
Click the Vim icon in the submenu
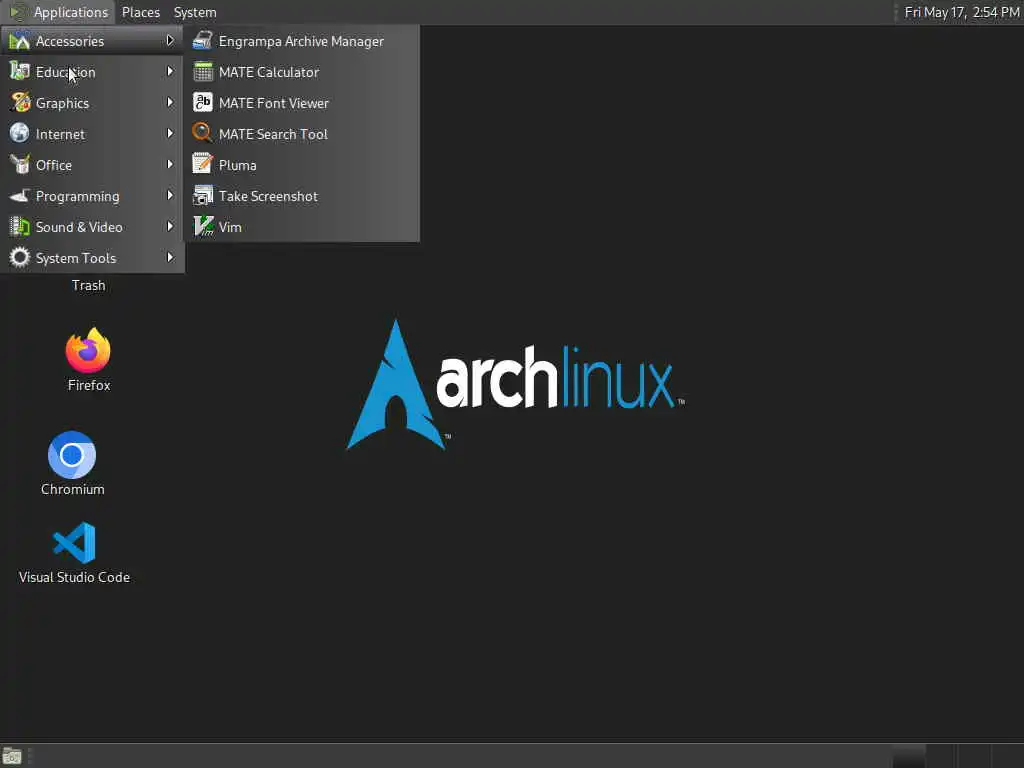click(202, 227)
